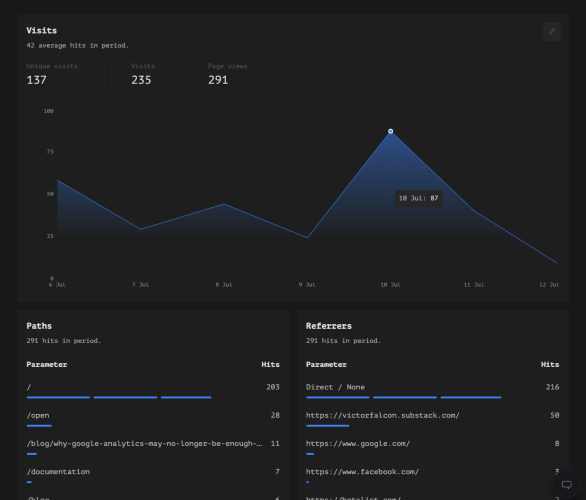Select the /open path row
The width and height of the screenshot is (586, 500).
coord(153,419)
